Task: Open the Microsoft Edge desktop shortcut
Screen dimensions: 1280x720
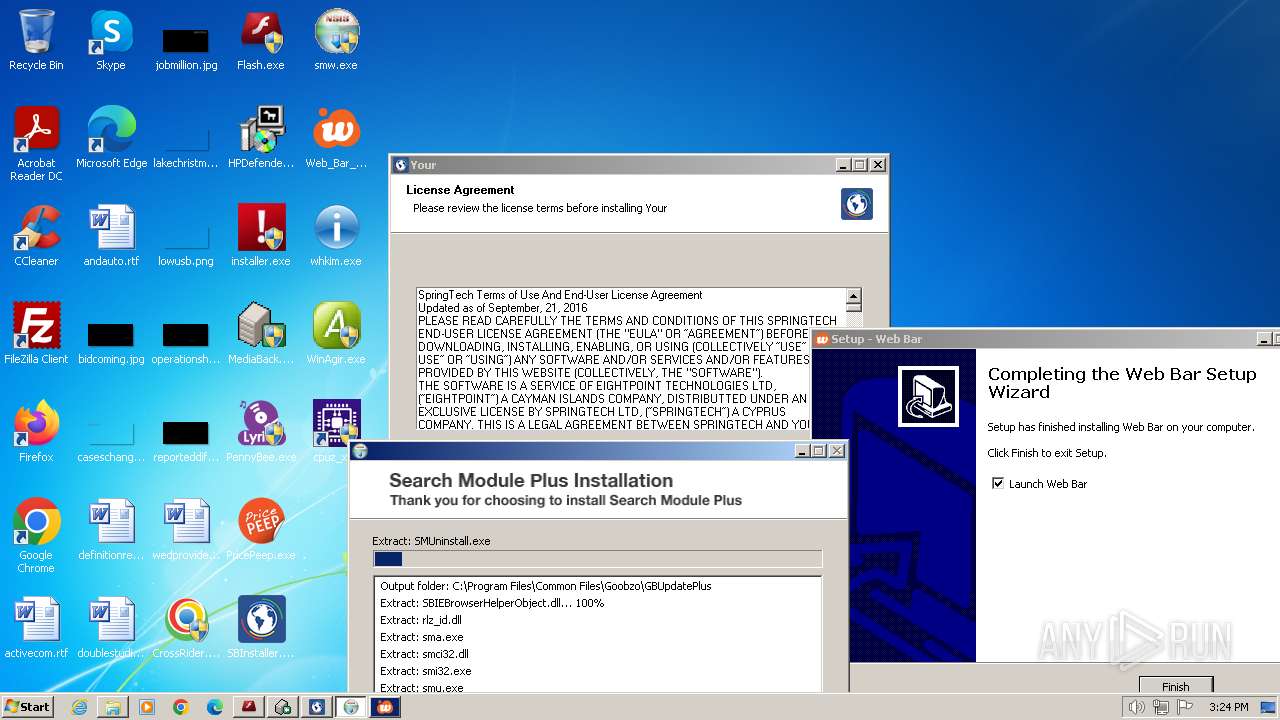Action: [111, 138]
